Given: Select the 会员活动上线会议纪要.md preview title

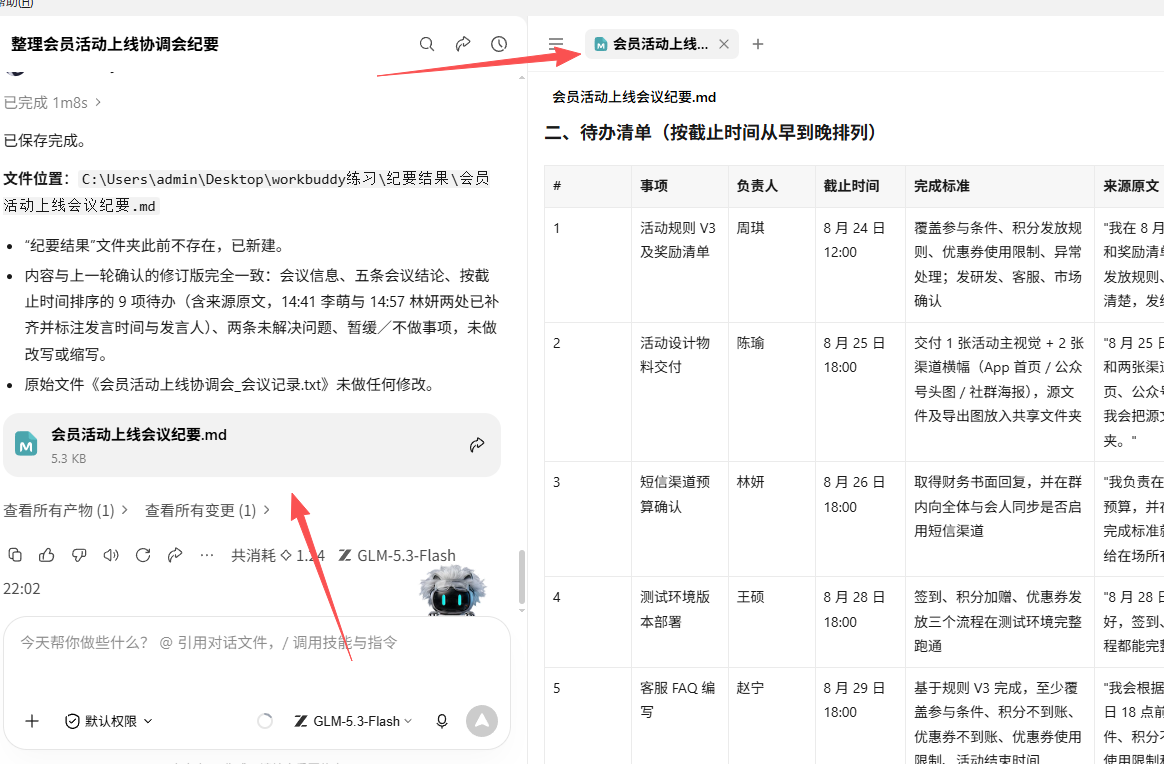Looking at the screenshot, I should [634, 97].
